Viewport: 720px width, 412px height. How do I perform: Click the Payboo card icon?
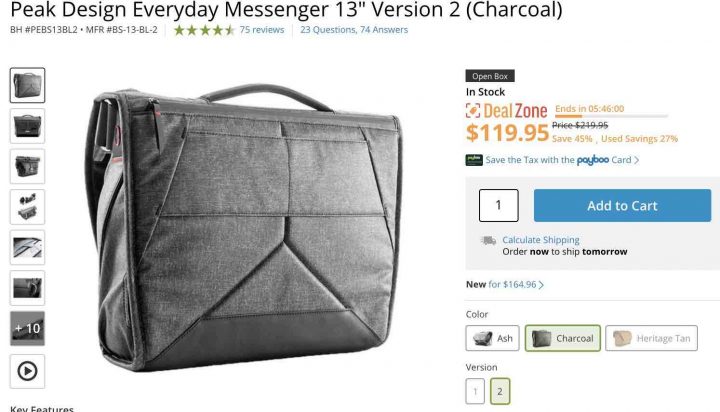(474, 160)
